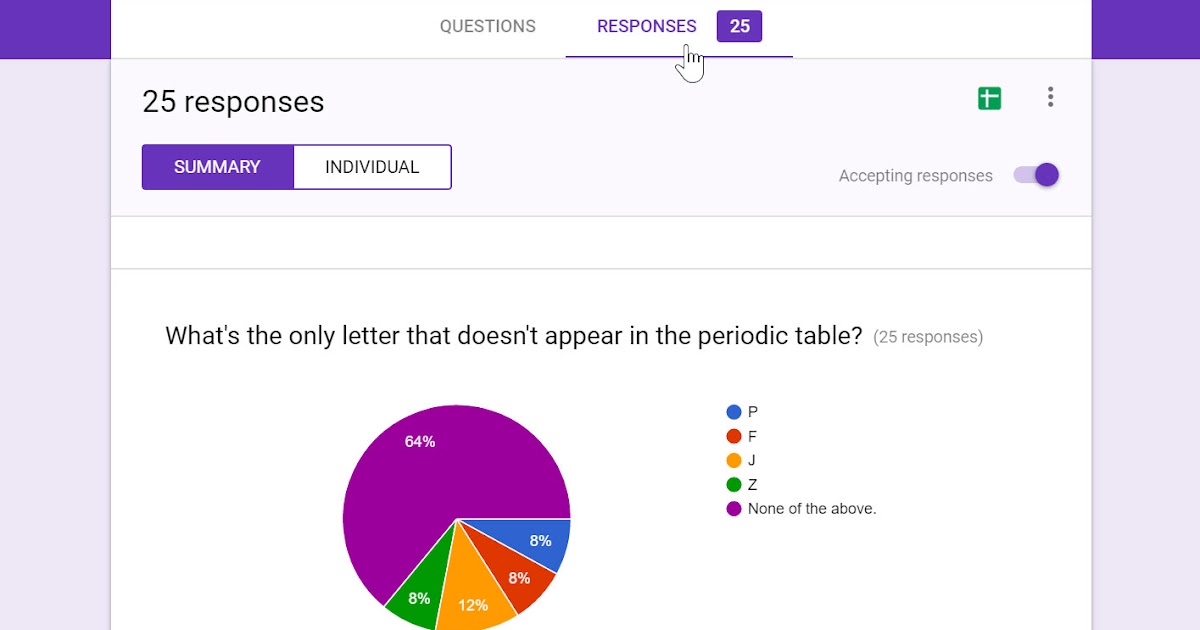Click the blue P legend dot
Screen dimensions: 1200x630
point(734,412)
